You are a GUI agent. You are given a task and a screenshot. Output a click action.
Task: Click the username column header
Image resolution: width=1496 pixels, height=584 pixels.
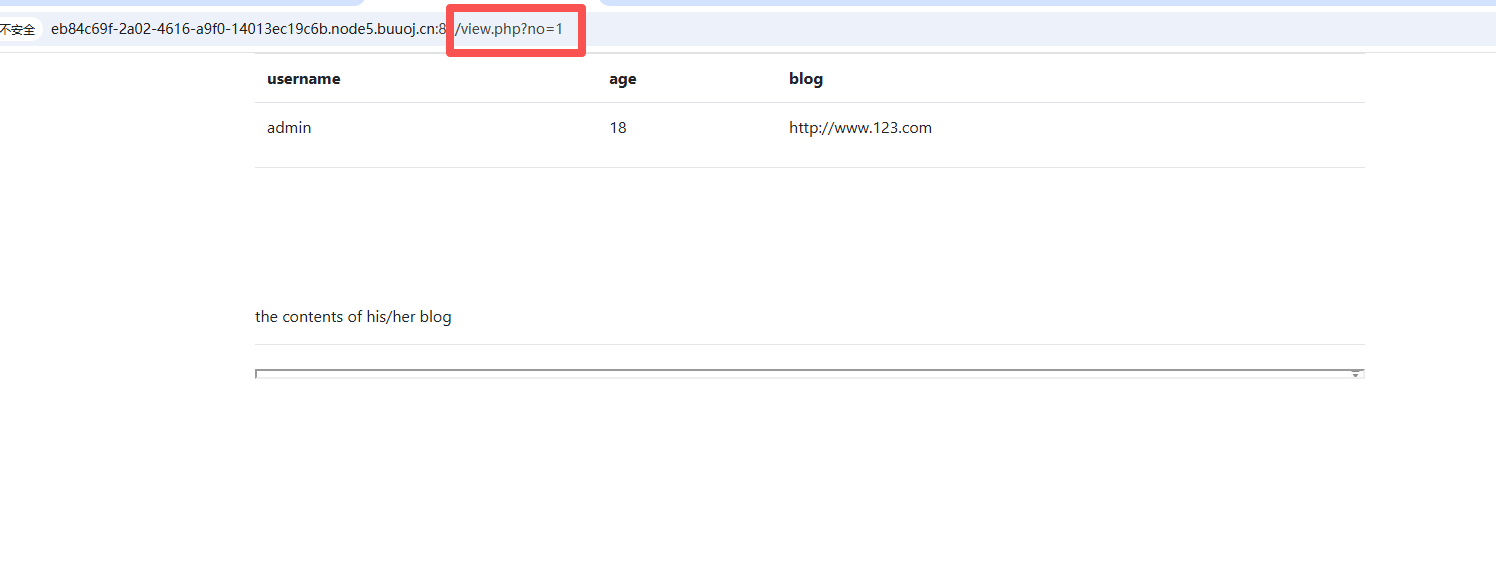[303, 79]
